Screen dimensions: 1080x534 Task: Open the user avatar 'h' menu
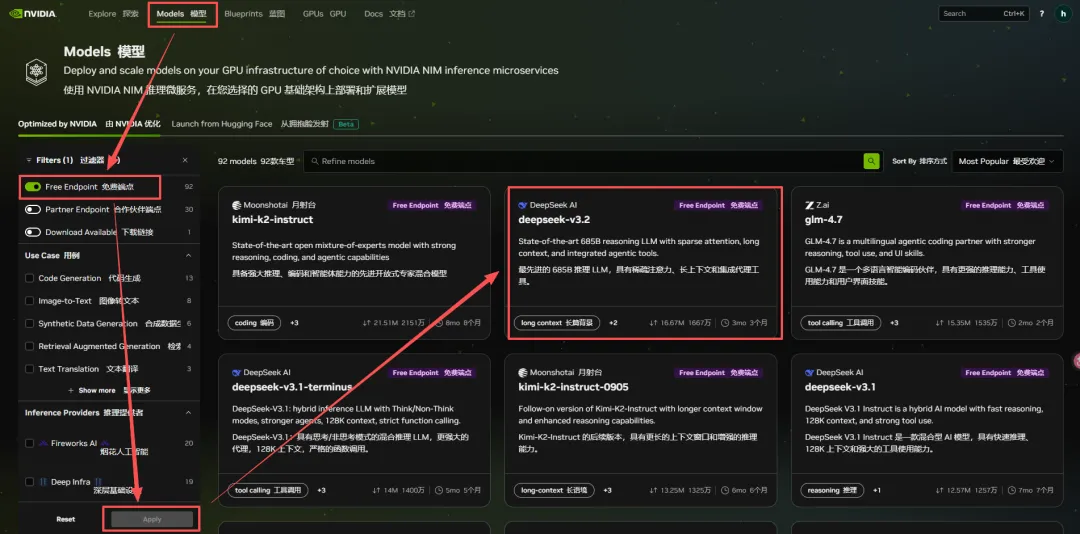click(1063, 14)
